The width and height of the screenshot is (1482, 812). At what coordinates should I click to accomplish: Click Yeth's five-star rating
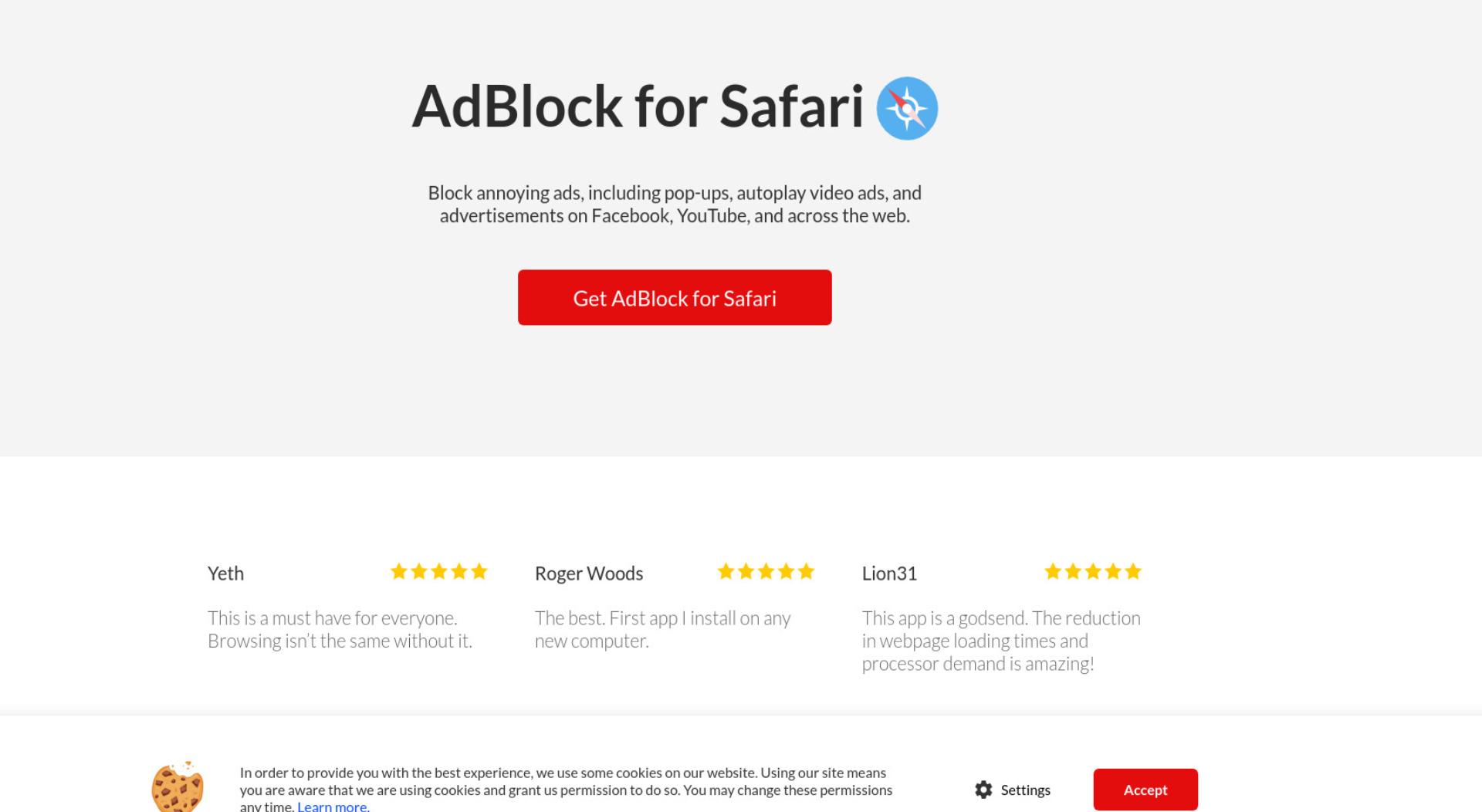439,571
